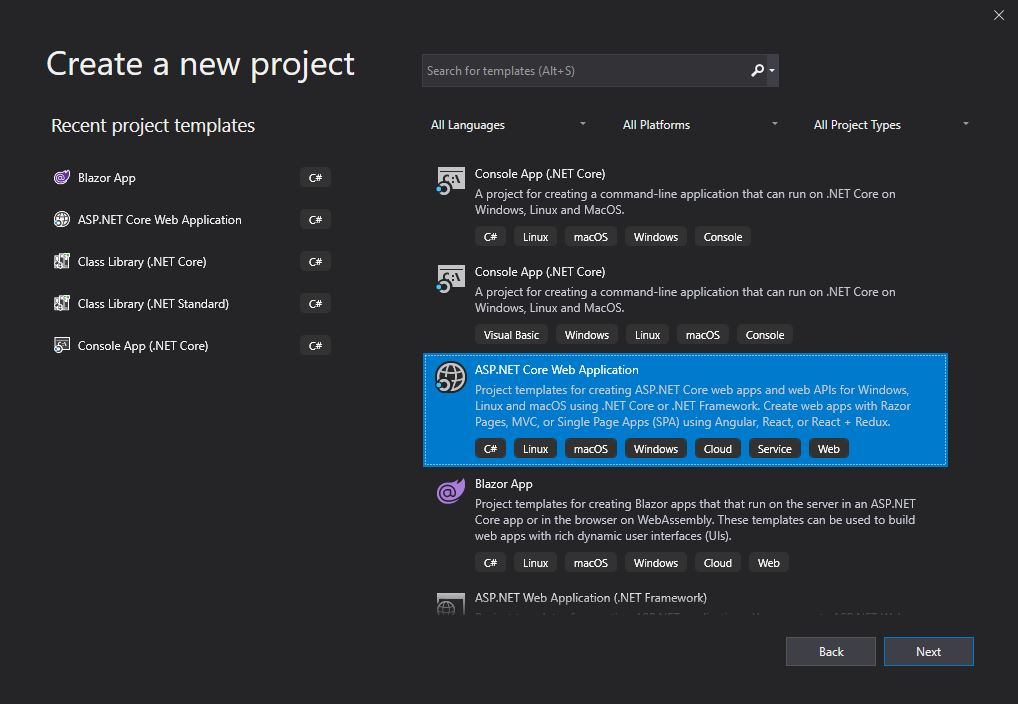Image resolution: width=1018 pixels, height=704 pixels.
Task: Select the Blazor App template title in list
Action: (x=503, y=484)
